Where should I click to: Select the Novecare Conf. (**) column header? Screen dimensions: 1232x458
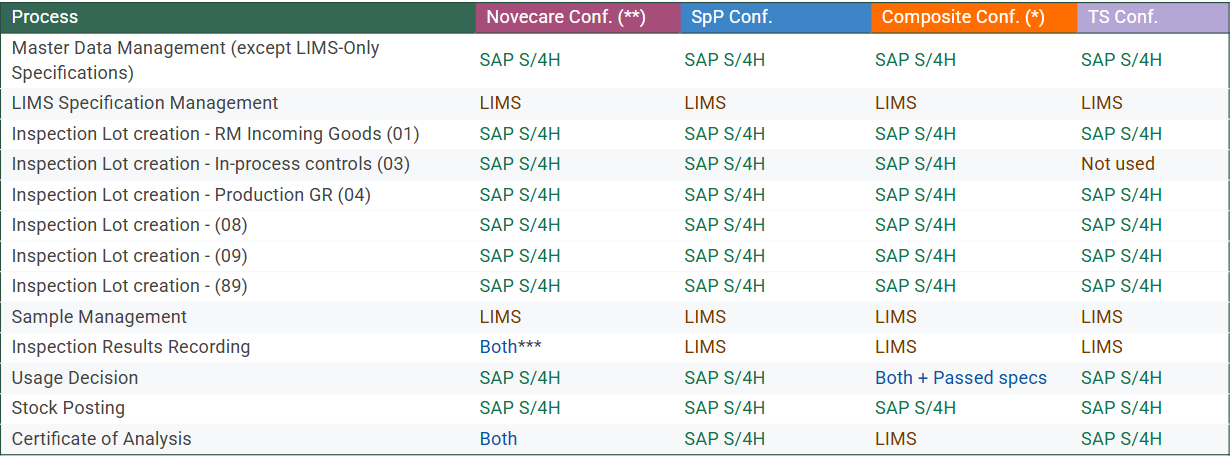coord(565,17)
